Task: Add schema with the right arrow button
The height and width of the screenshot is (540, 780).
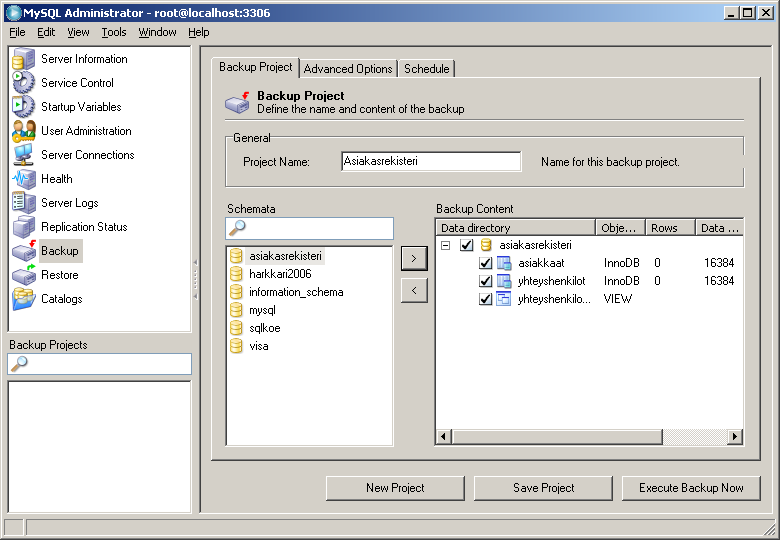Action: [x=414, y=258]
